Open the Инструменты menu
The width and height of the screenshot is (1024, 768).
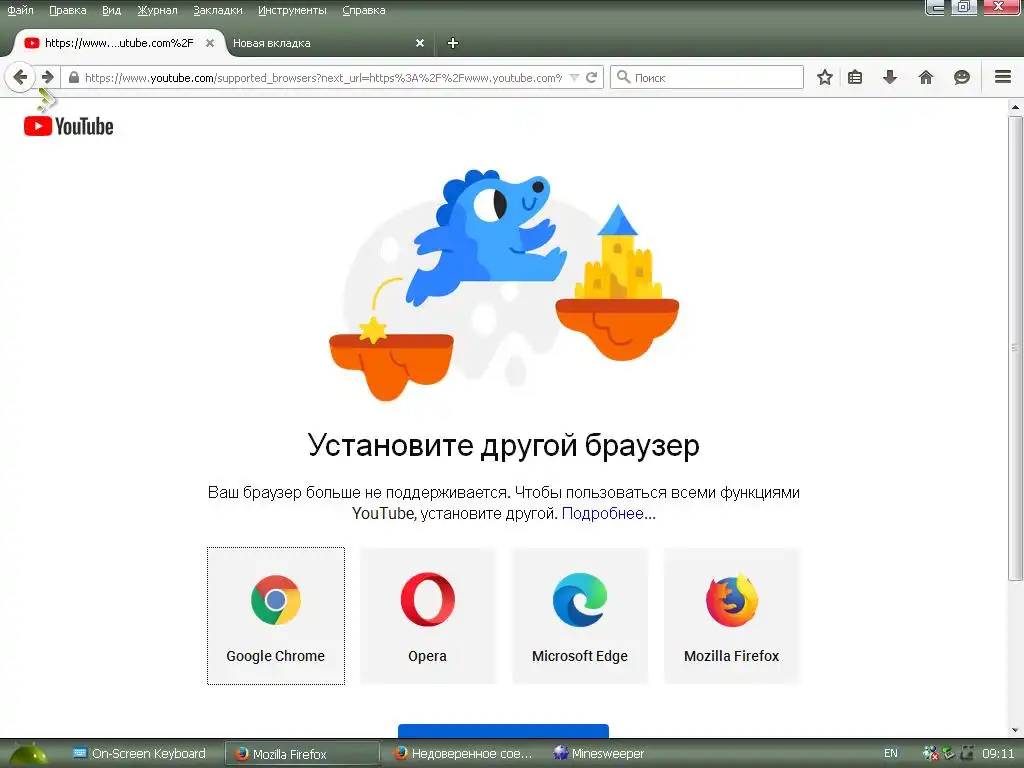click(292, 10)
